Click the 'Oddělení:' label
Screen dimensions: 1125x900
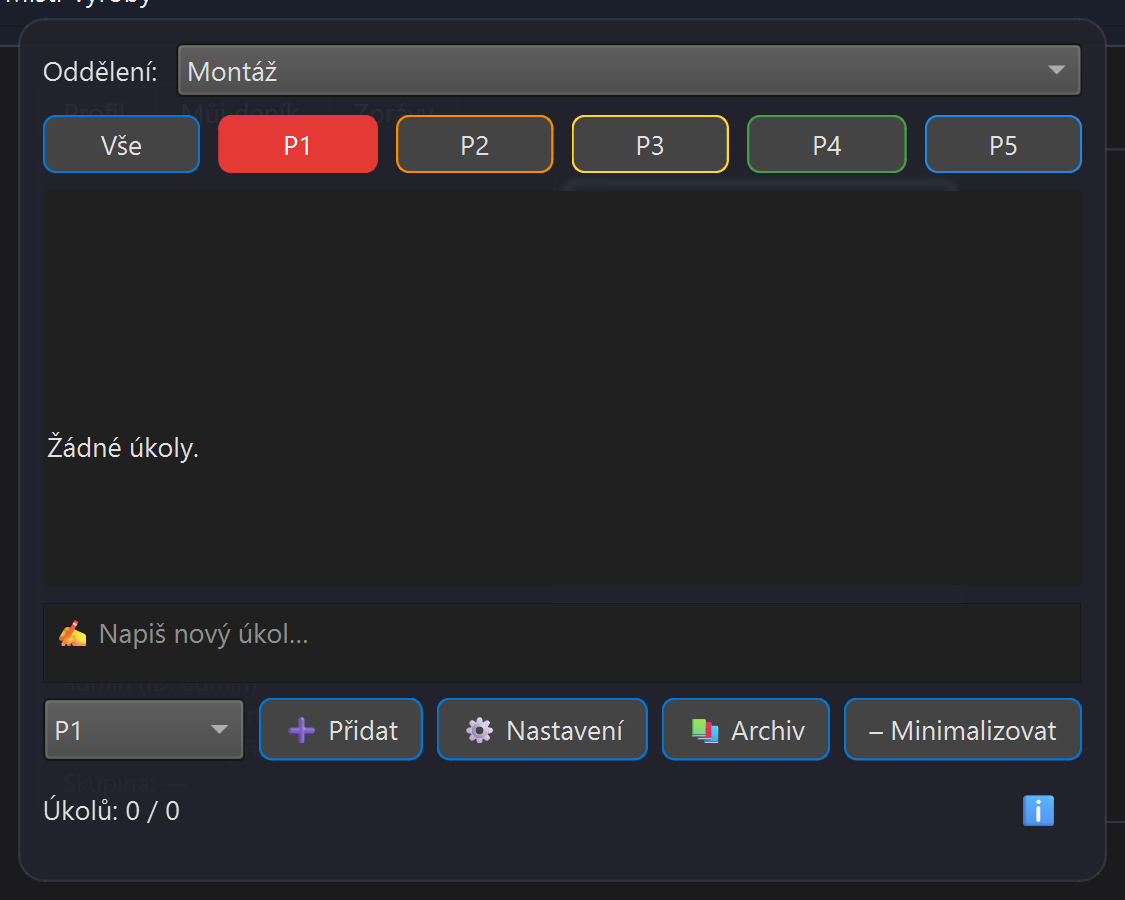[100, 72]
